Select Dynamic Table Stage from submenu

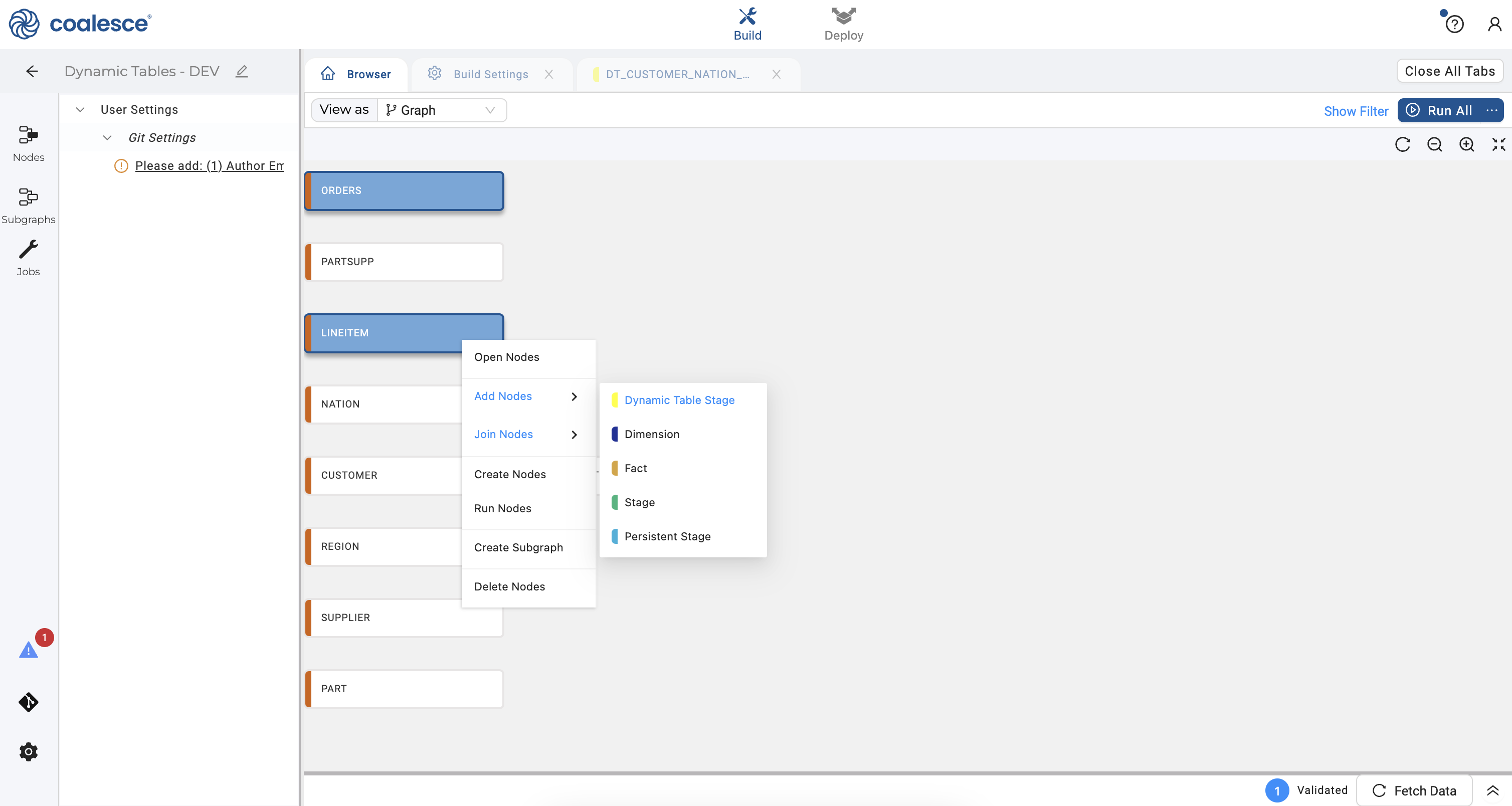pyautogui.click(x=679, y=400)
